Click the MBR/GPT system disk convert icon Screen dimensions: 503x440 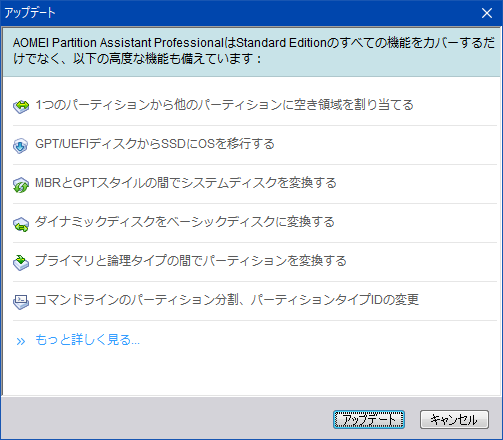21,185
